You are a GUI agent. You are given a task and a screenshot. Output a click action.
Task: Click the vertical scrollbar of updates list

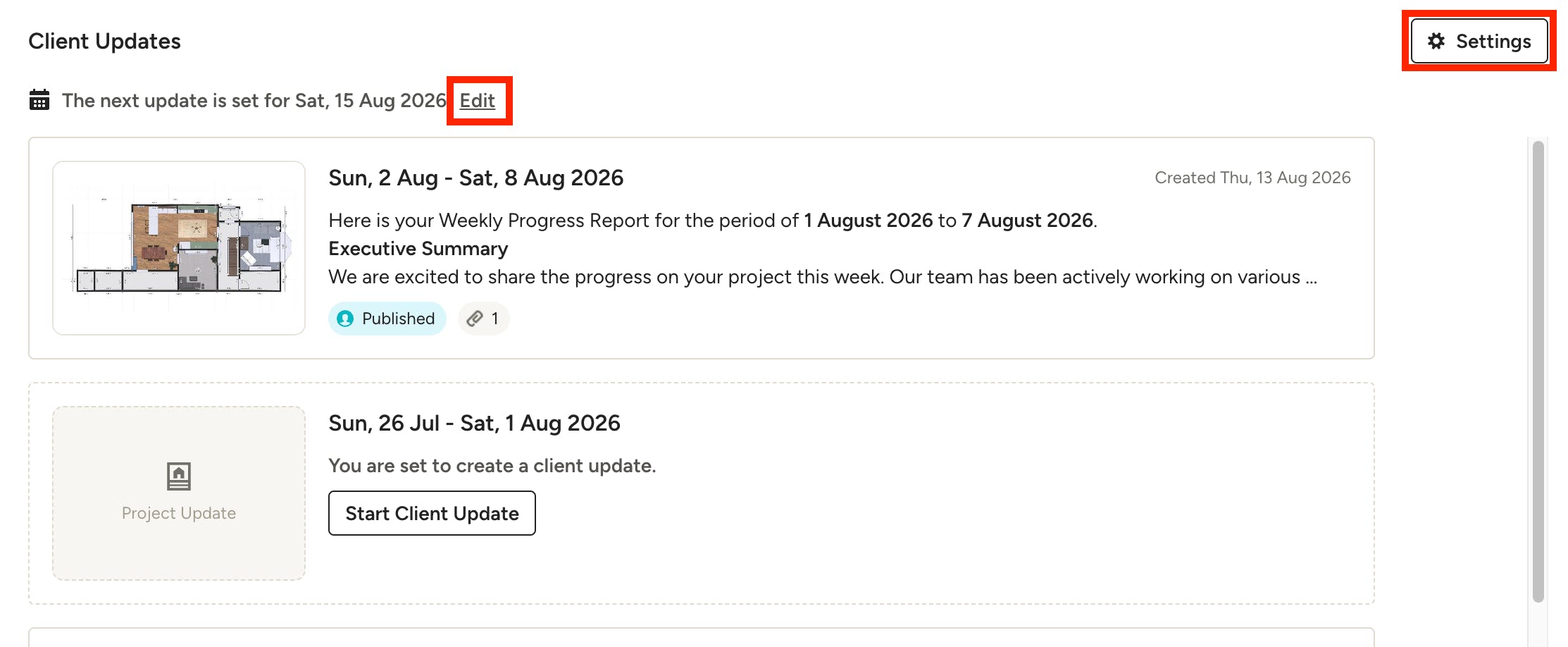(1538, 371)
